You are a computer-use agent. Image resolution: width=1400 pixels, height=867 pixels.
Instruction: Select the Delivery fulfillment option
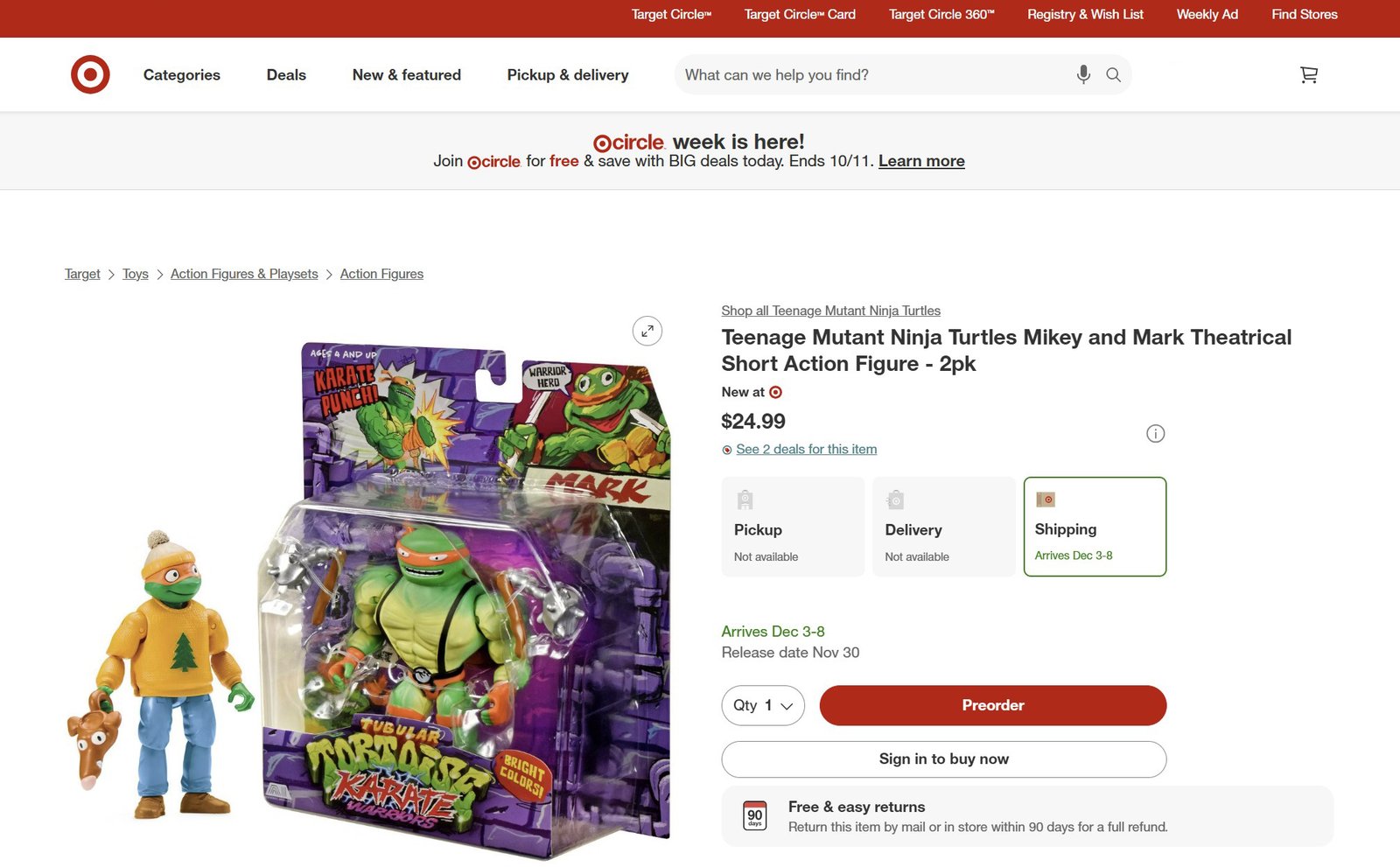pyautogui.click(x=943, y=525)
